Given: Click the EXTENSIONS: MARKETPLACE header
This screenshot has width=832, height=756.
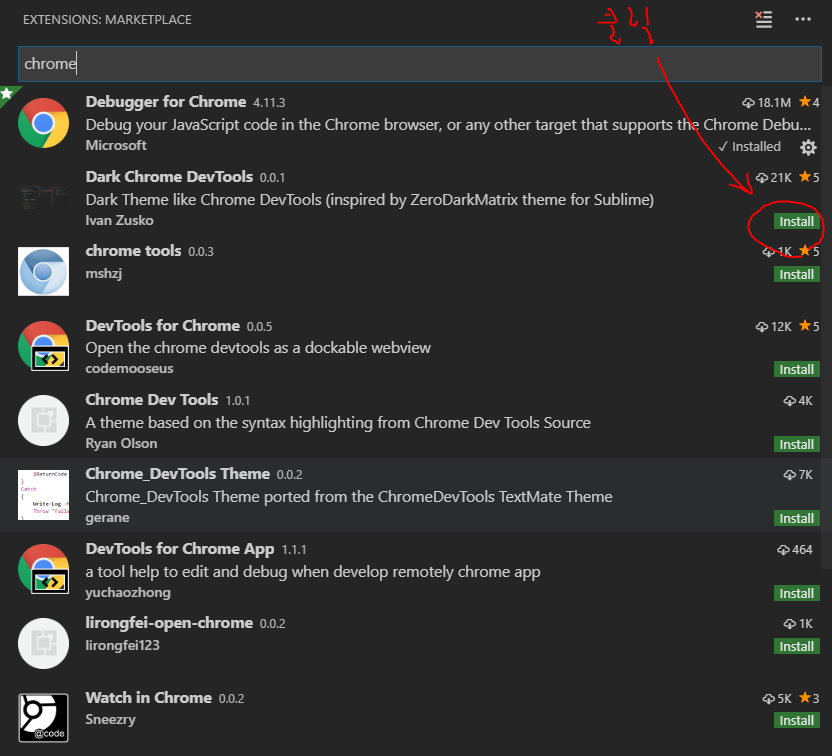Looking at the screenshot, I should click(x=107, y=20).
